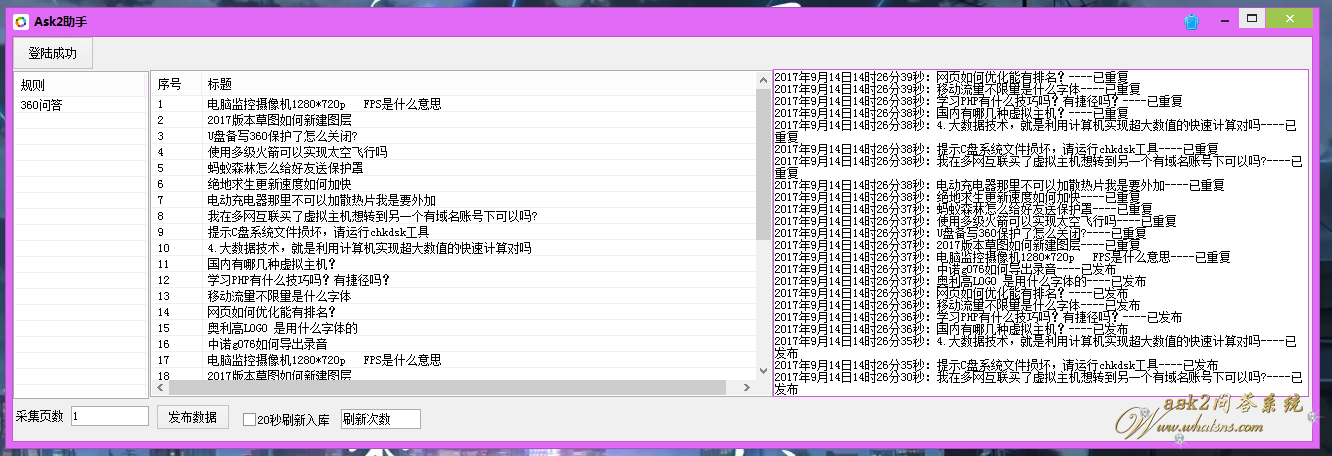
Task: Click the question list scroll-down arrow
Action: pyautogui.click(x=763, y=371)
